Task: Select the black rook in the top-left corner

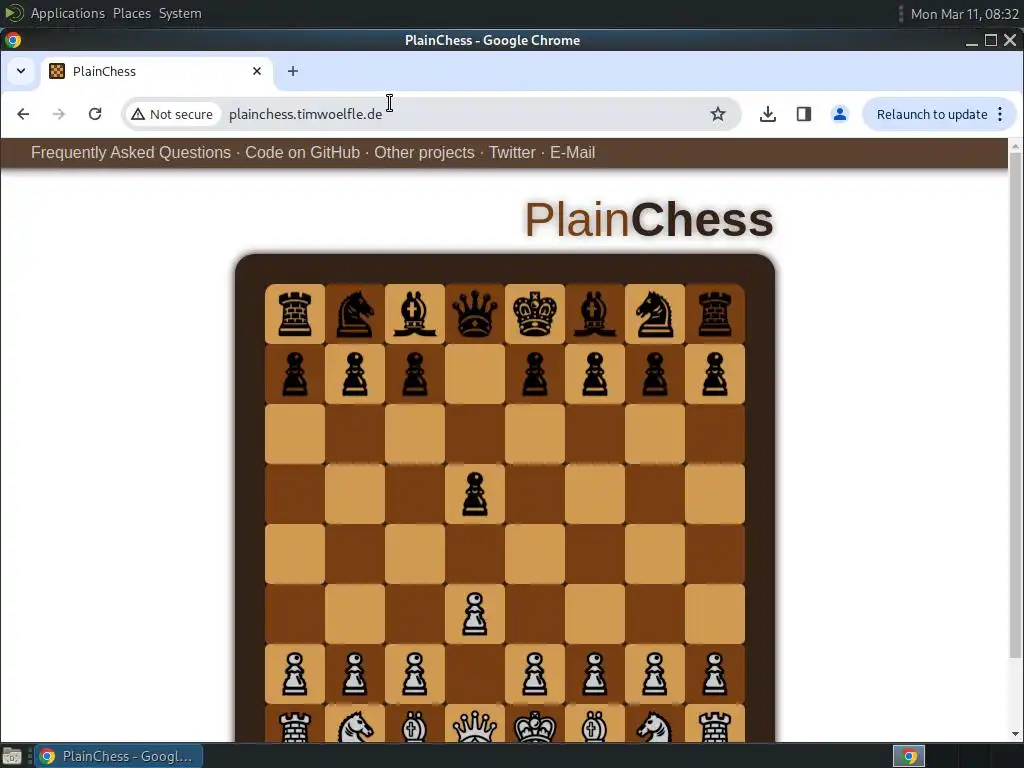Action: click(x=295, y=314)
